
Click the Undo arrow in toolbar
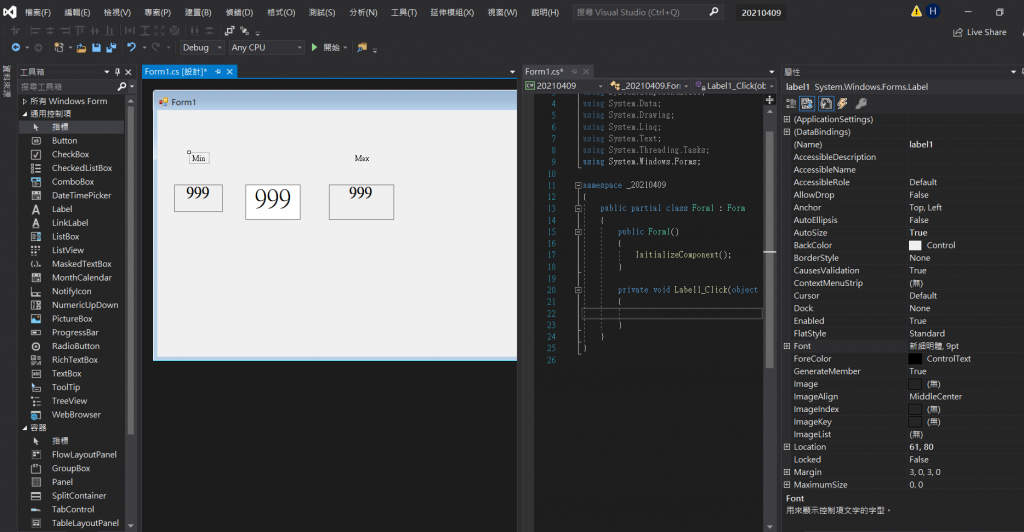tap(131, 48)
